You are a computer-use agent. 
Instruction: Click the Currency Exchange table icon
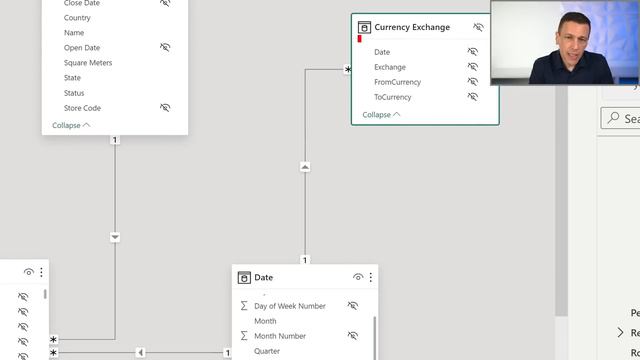[364, 27]
